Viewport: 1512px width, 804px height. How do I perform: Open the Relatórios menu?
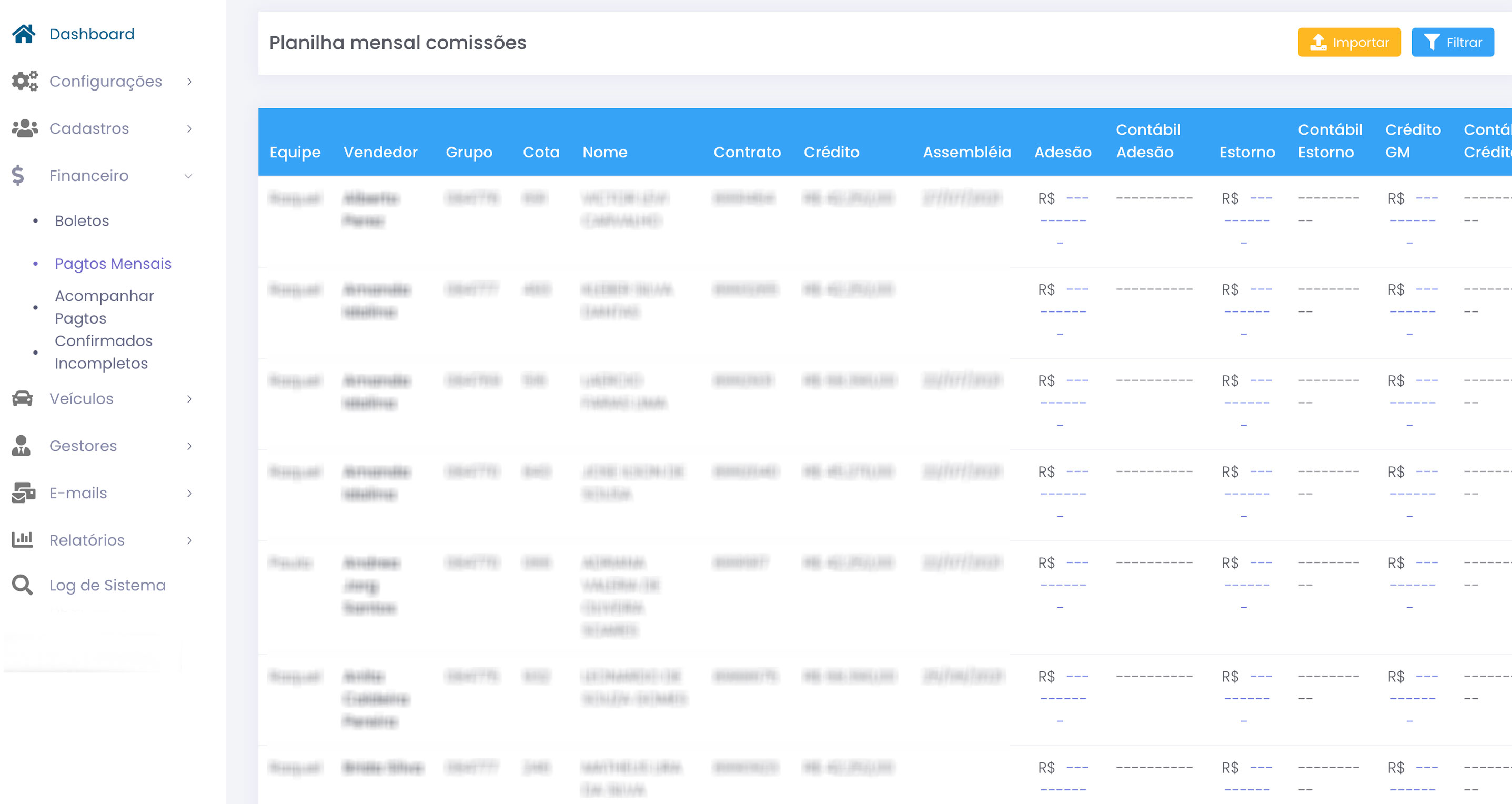click(87, 539)
